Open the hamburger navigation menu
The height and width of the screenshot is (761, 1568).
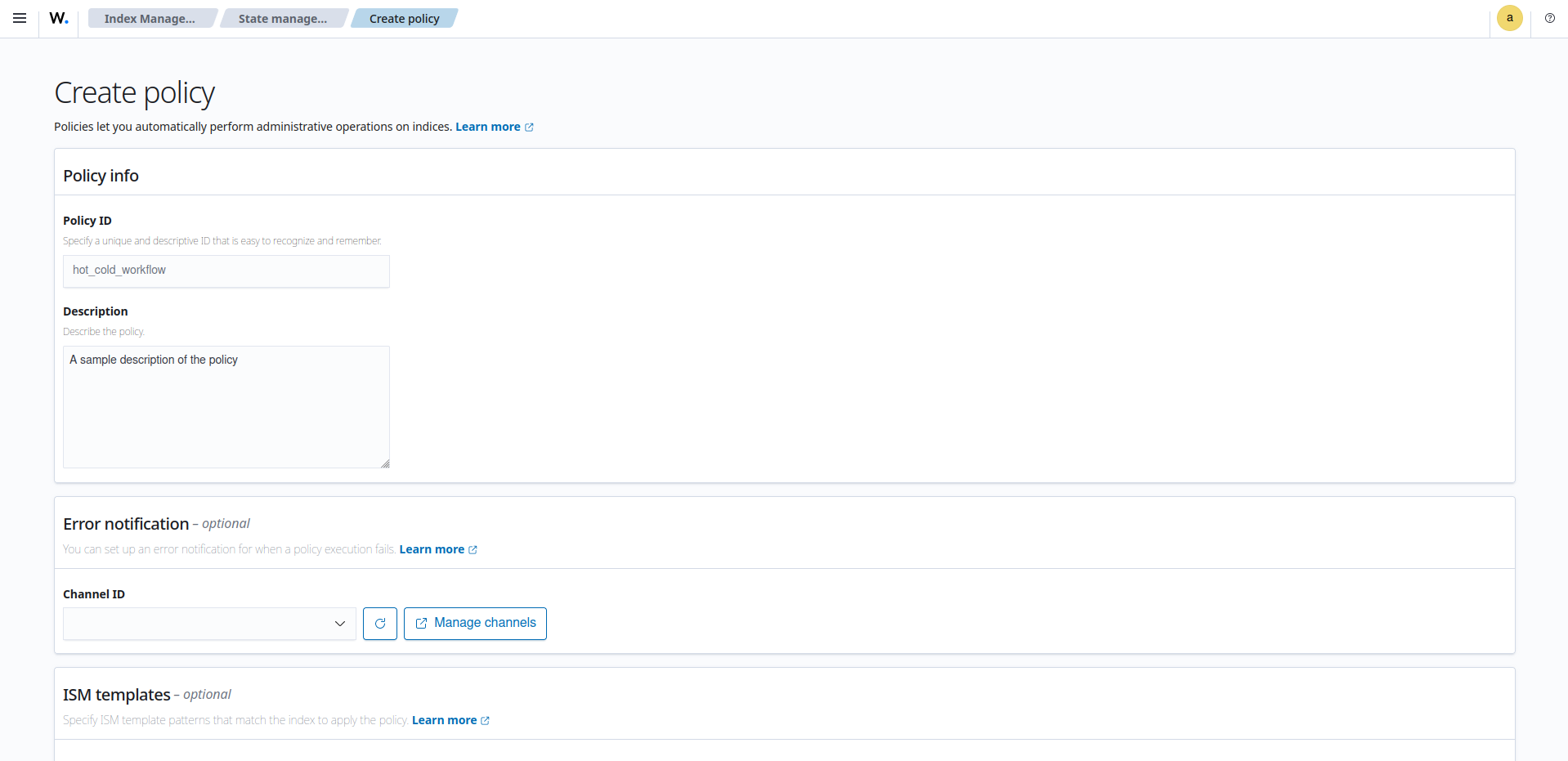pos(20,18)
